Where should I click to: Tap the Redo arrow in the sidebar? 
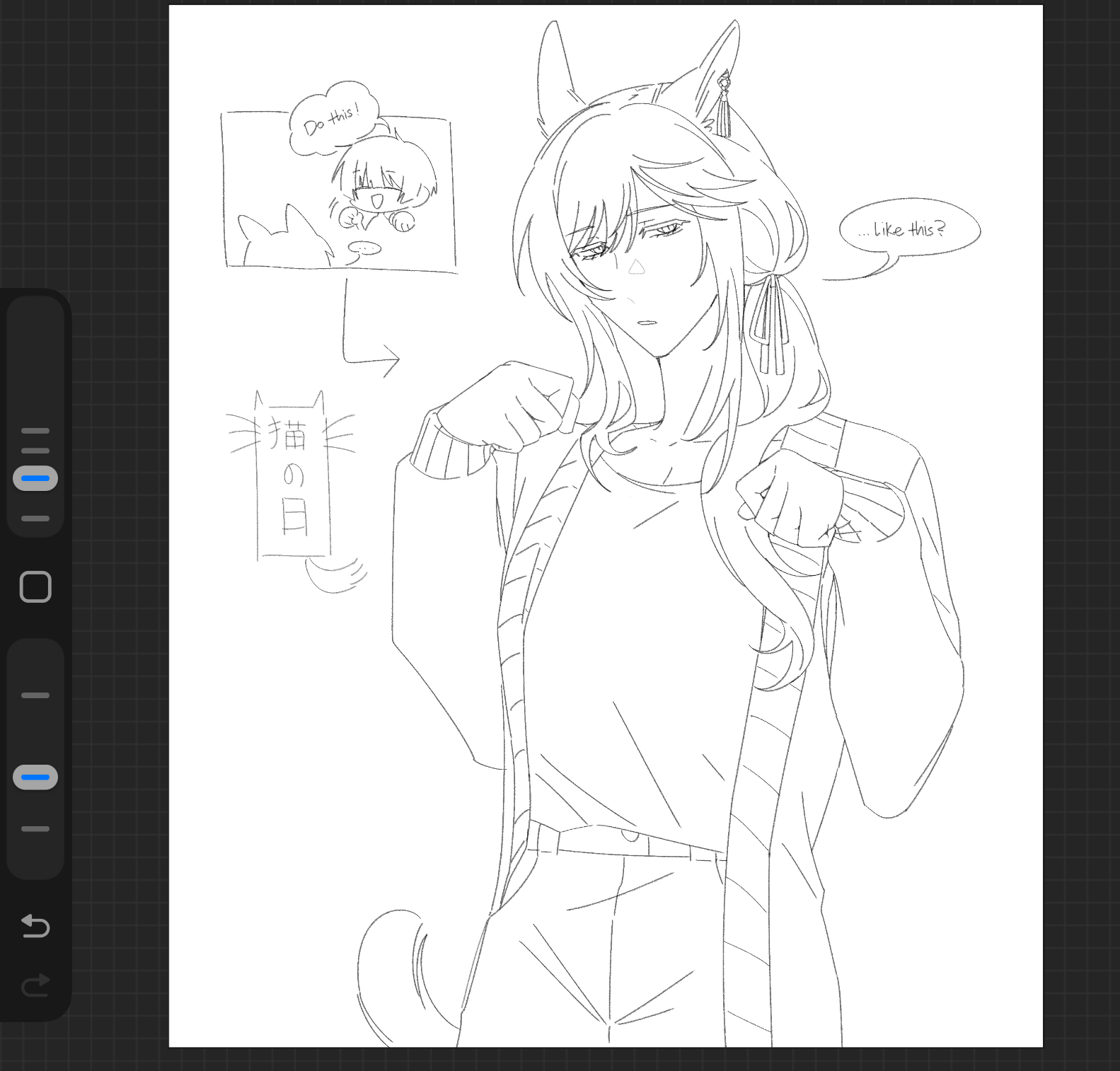tap(35, 984)
